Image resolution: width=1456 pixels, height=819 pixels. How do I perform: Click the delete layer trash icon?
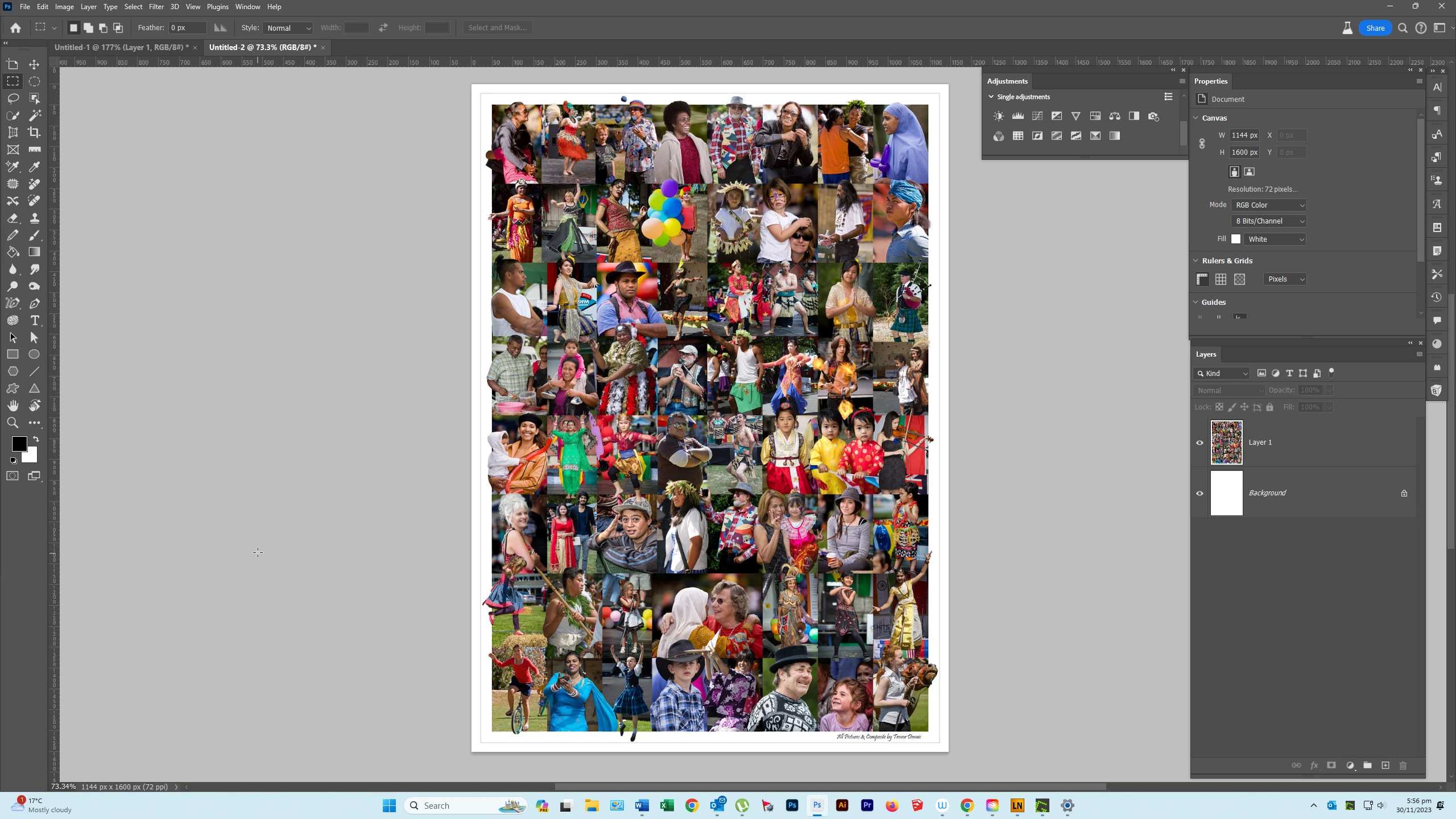point(1403,766)
